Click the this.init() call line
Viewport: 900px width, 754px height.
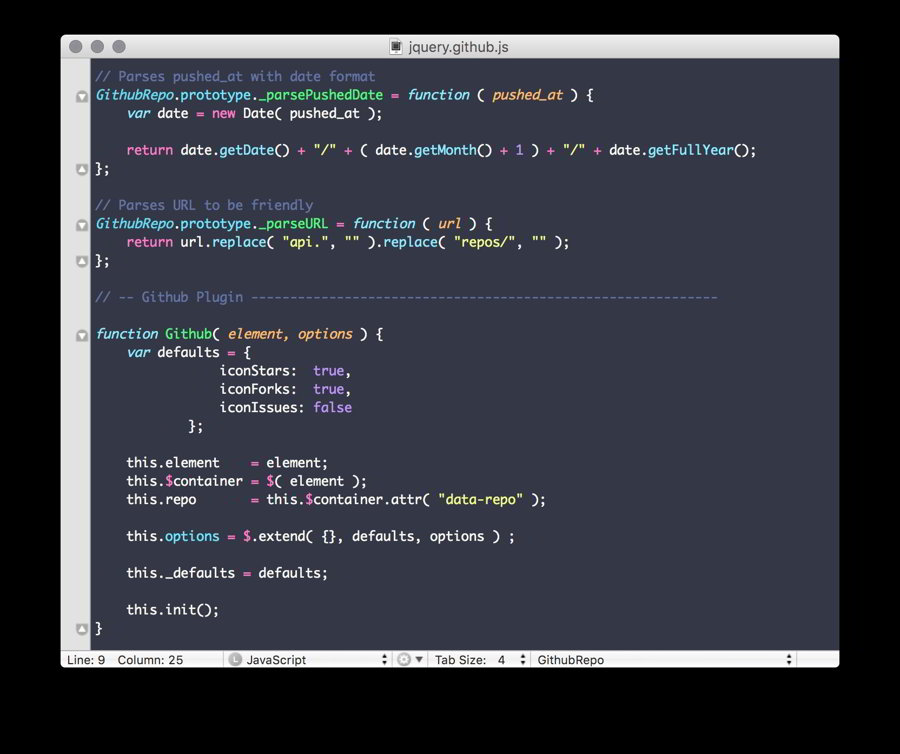tap(172, 609)
